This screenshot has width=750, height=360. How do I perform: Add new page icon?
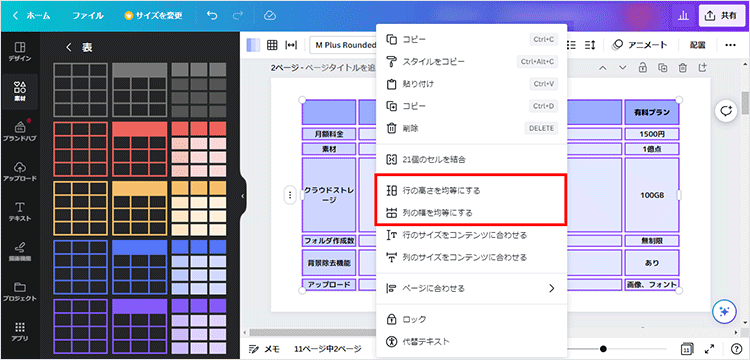[702, 67]
